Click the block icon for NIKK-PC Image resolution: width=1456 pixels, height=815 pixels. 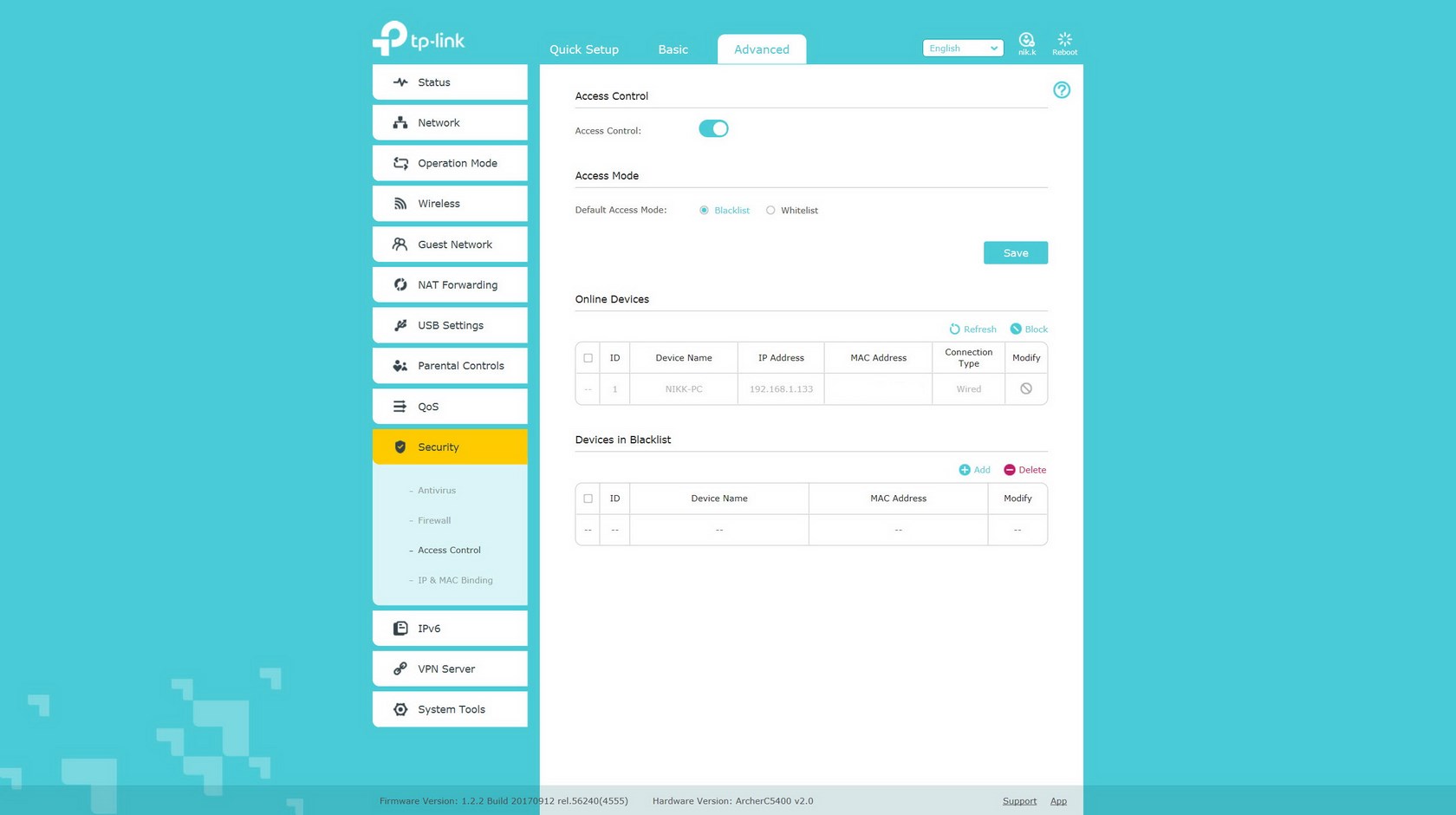pyautogui.click(x=1026, y=388)
